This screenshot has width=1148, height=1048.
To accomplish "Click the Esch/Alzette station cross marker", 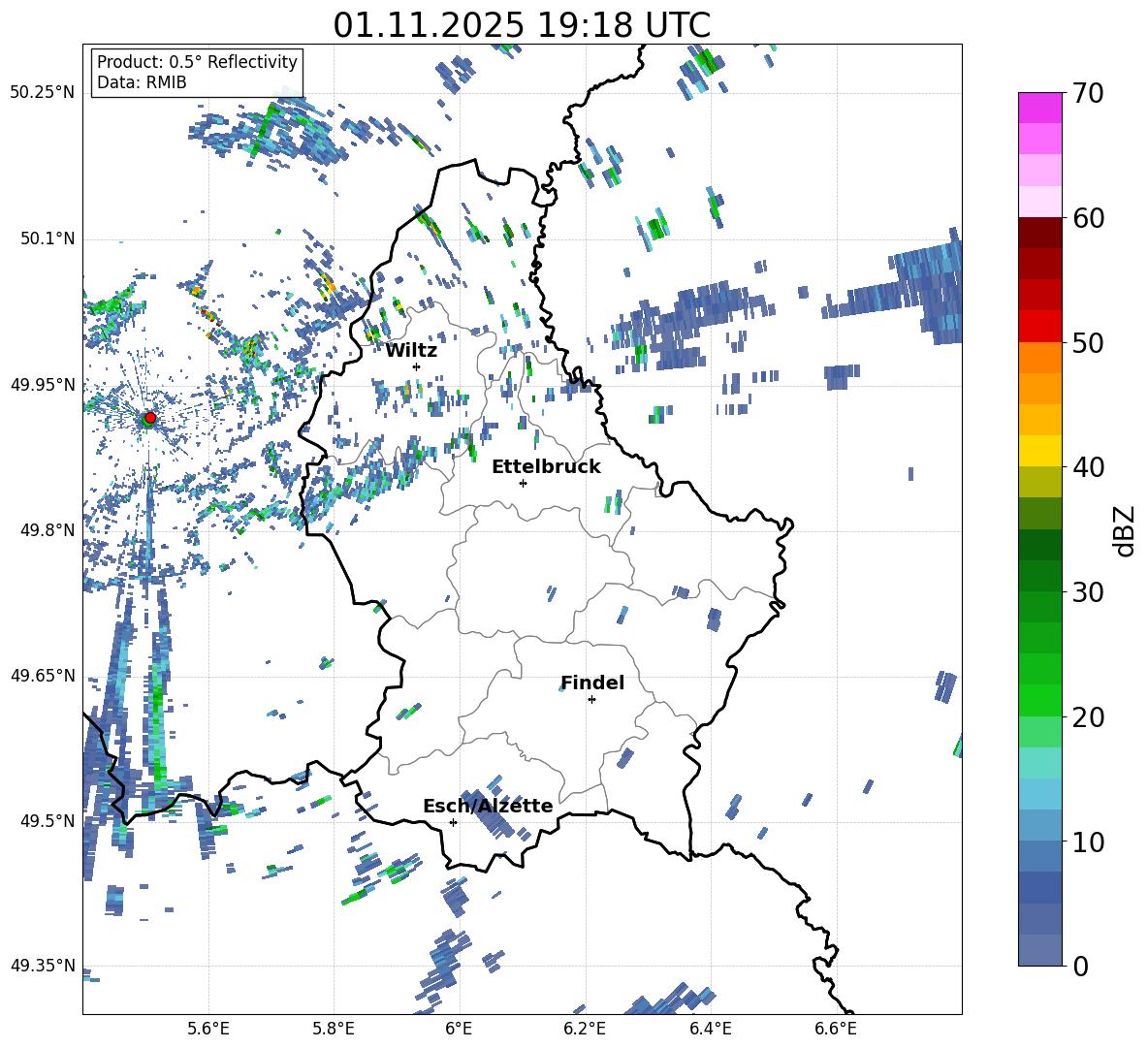I will (x=453, y=822).
